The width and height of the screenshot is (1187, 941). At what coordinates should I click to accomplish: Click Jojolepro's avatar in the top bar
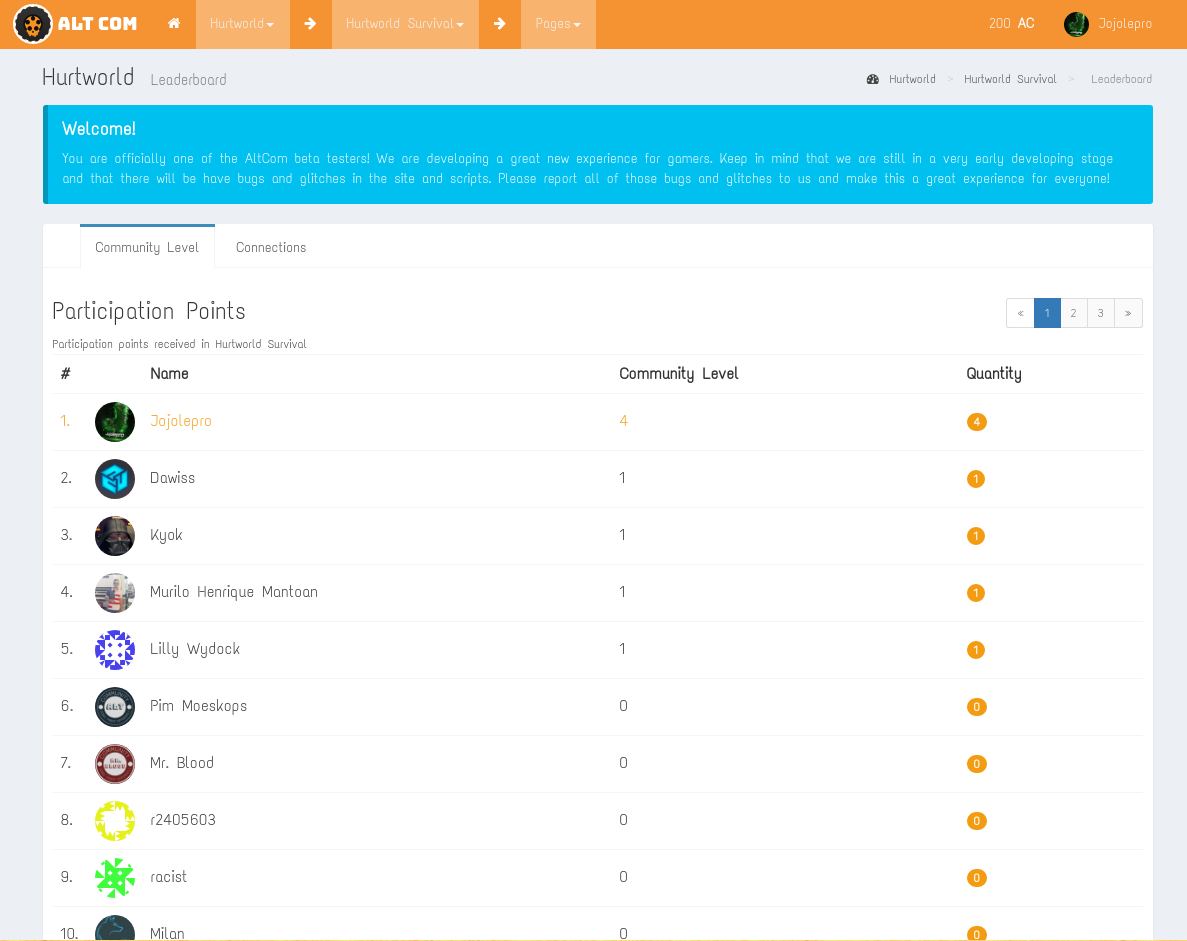(1076, 24)
